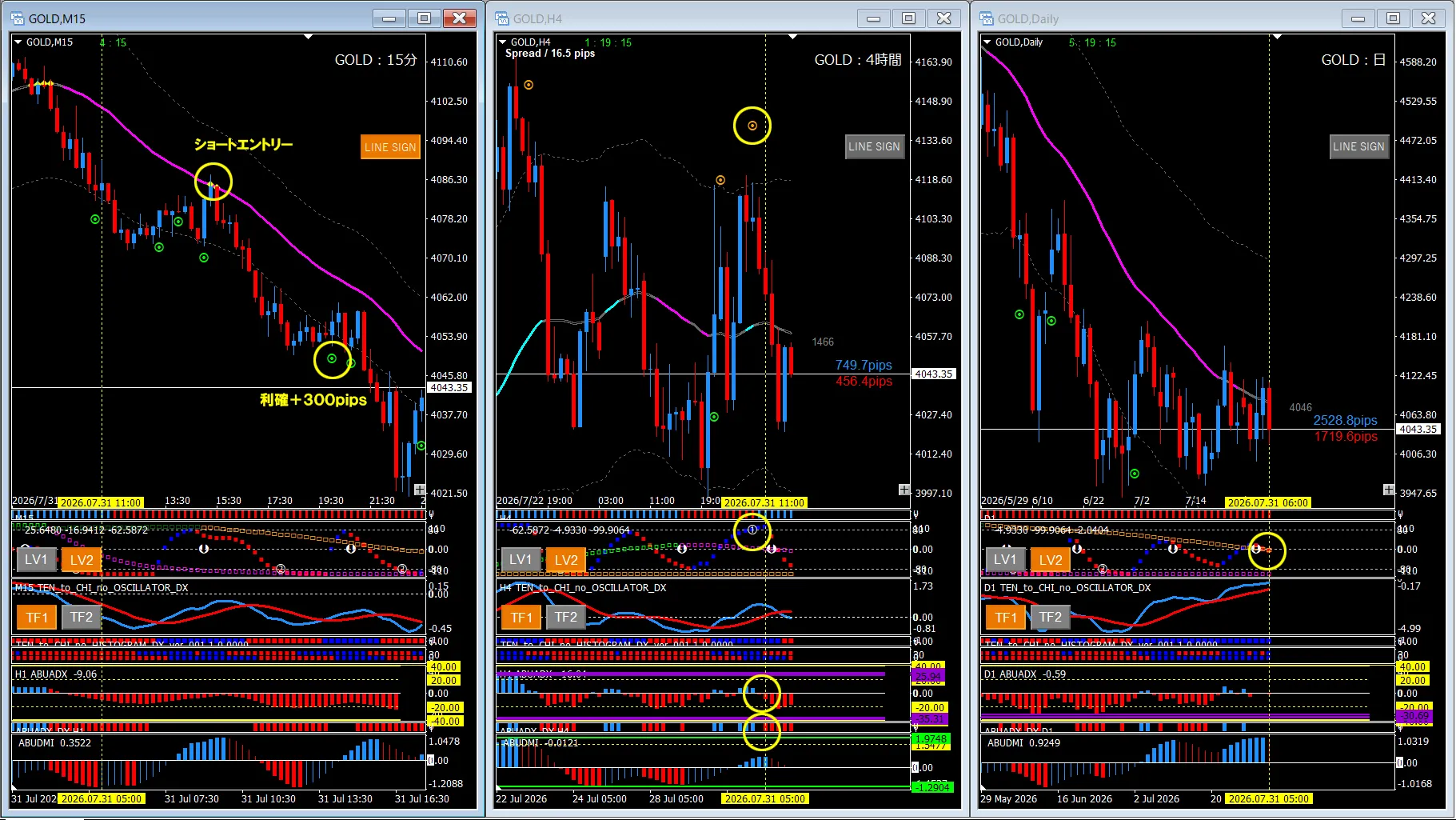Toggle LV1 in the H4 window
This screenshot has height=820, width=1456.
(x=521, y=559)
